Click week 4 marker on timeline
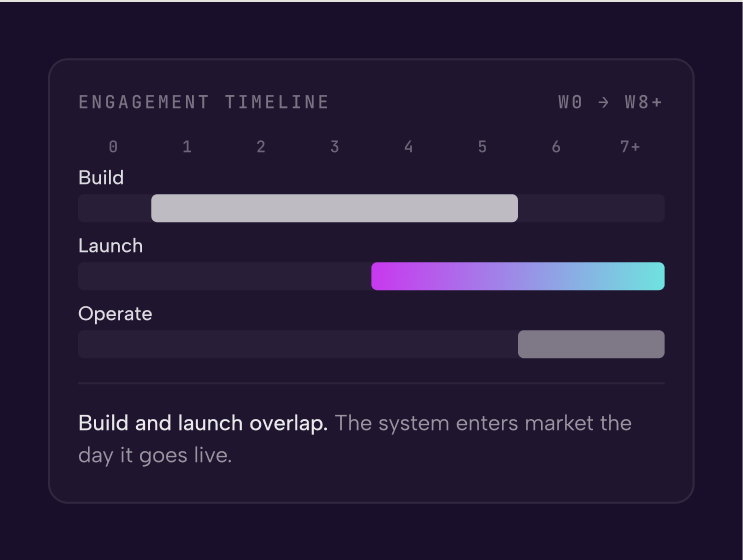The height and width of the screenshot is (560, 743). pos(408,147)
